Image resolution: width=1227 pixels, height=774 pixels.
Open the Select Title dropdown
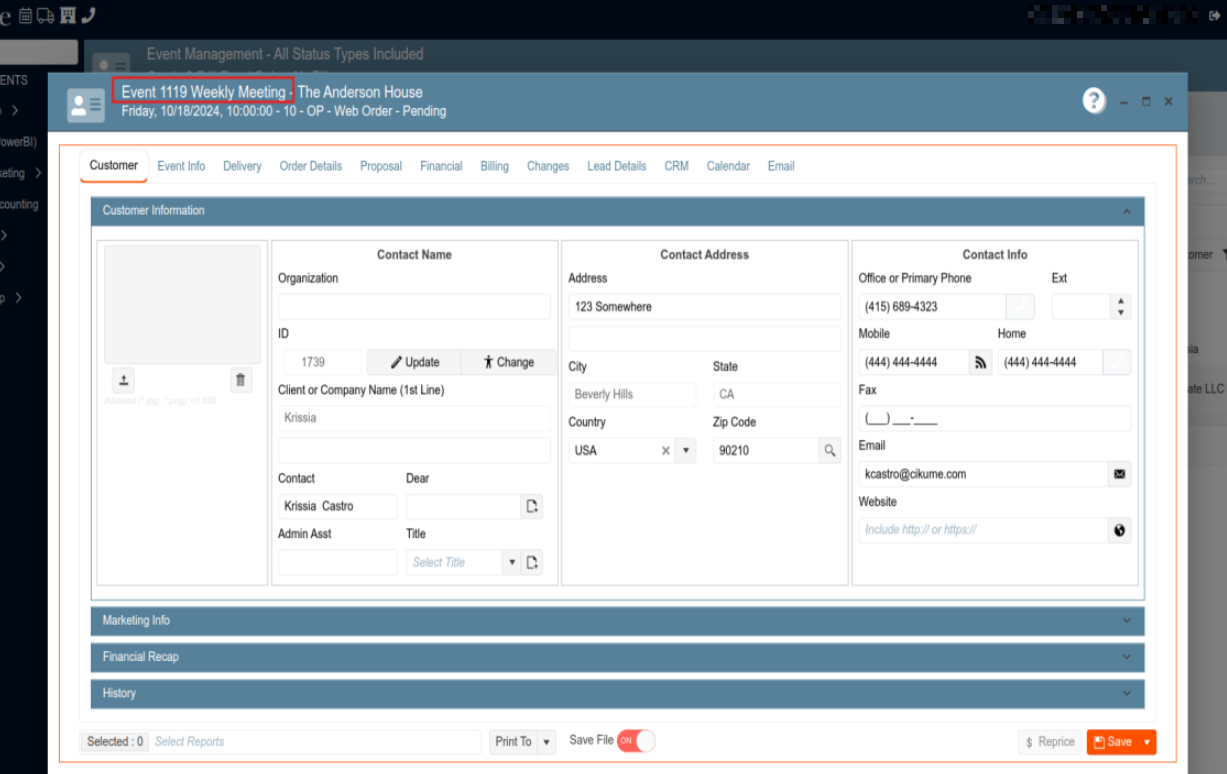pos(511,563)
